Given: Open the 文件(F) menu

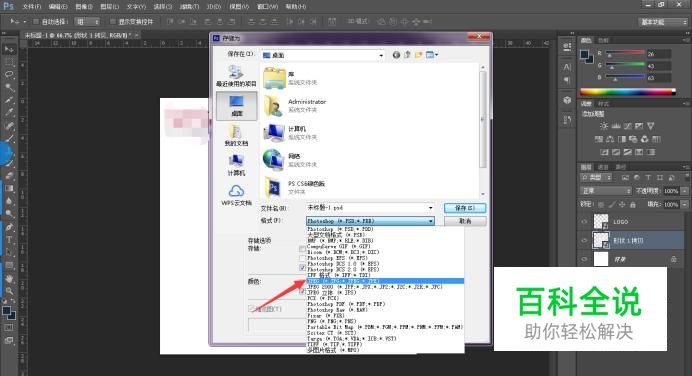Looking at the screenshot, I should [32, 7].
